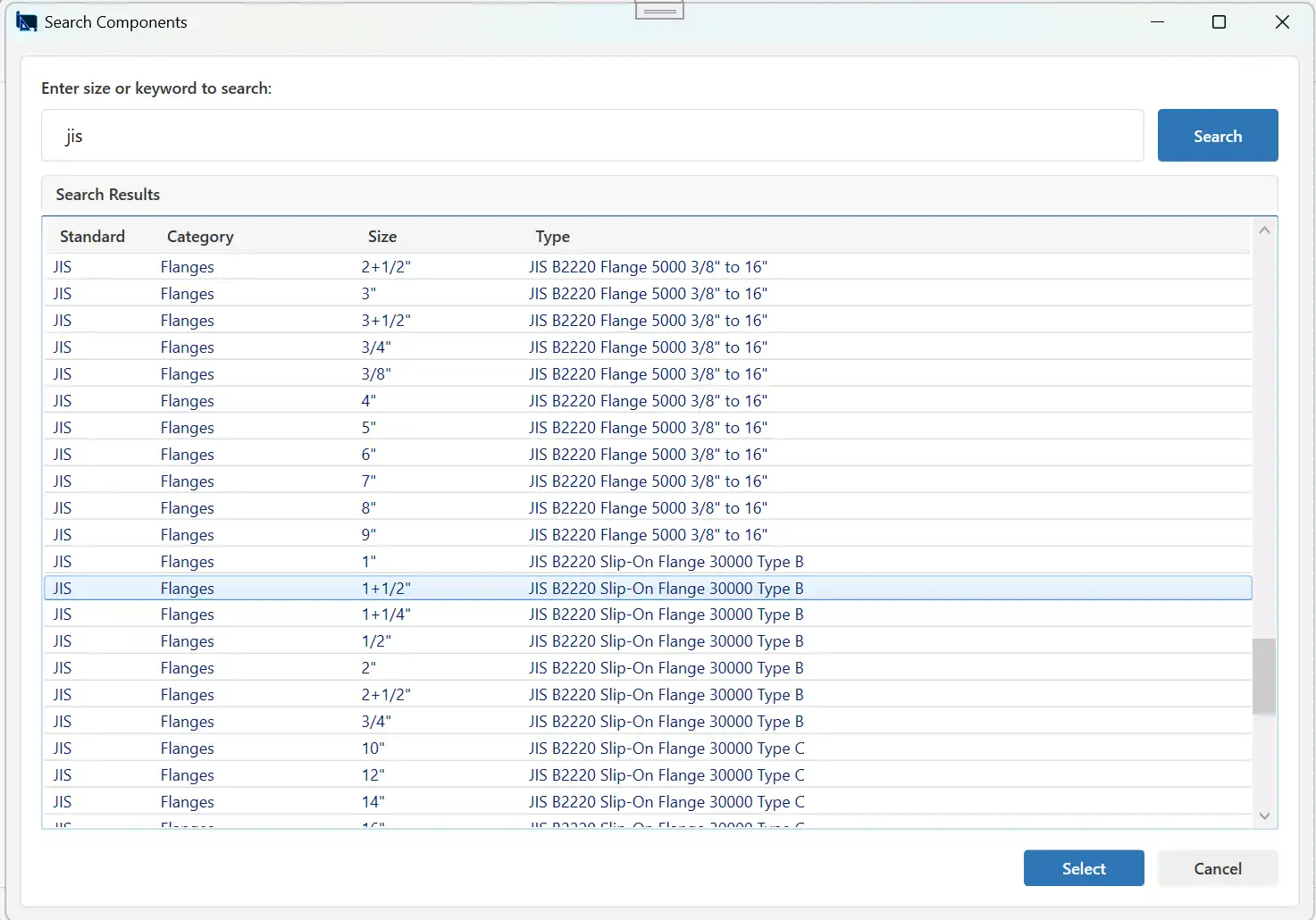Sort by the Standard column header

click(92, 237)
